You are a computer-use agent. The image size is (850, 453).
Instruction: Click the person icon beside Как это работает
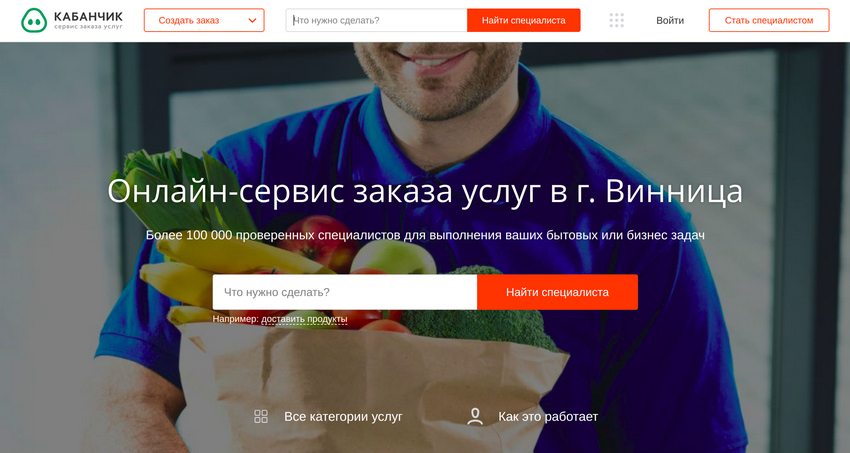click(x=475, y=416)
